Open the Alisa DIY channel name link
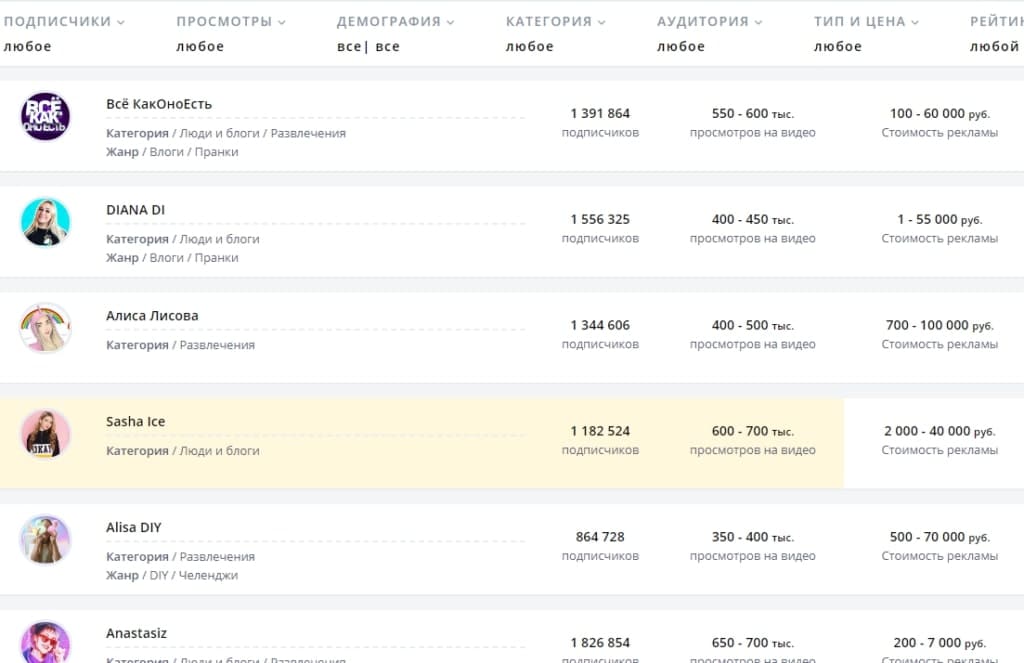Image resolution: width=1024 pixels, height=663 pixels. coord(133,528)
